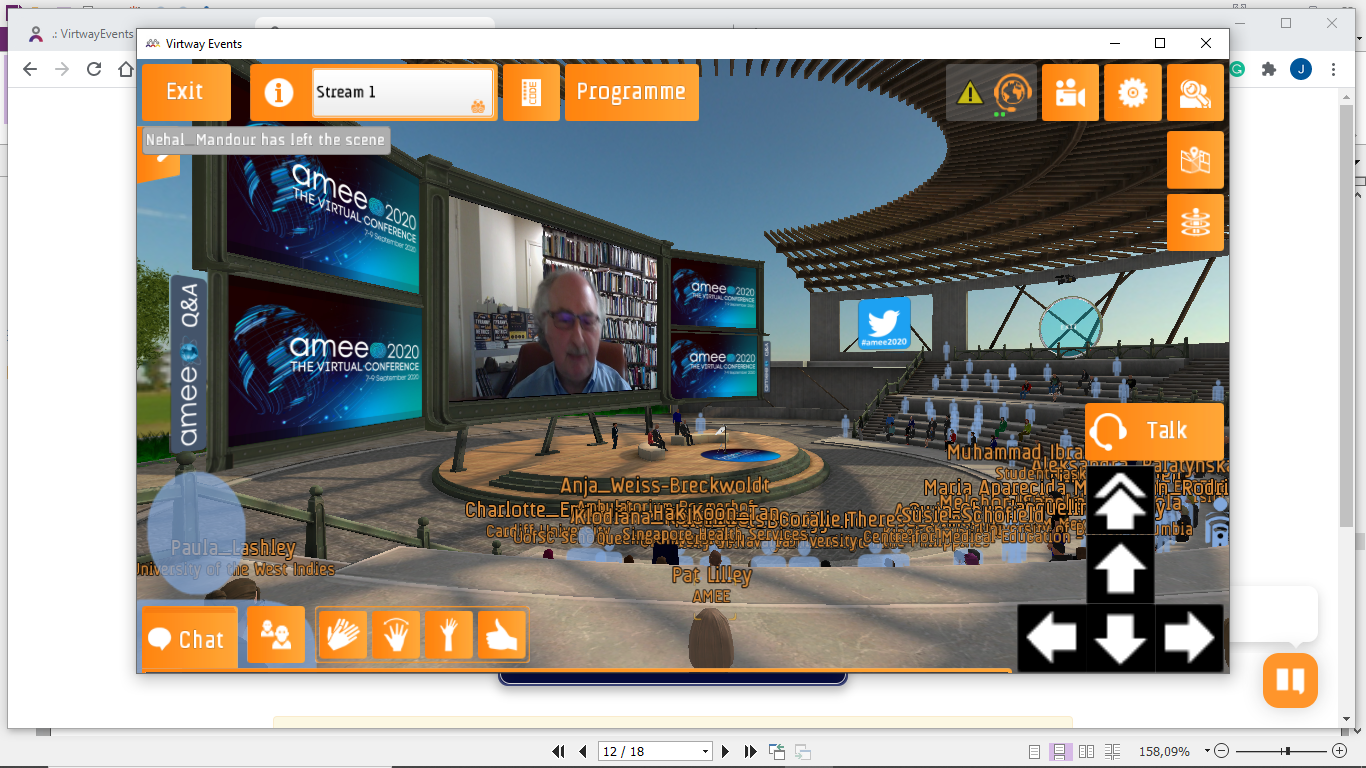This screenshot has width=1366, height=768.
Task: Move avatar forward with single up arrow
Action: coord(1120,569)
